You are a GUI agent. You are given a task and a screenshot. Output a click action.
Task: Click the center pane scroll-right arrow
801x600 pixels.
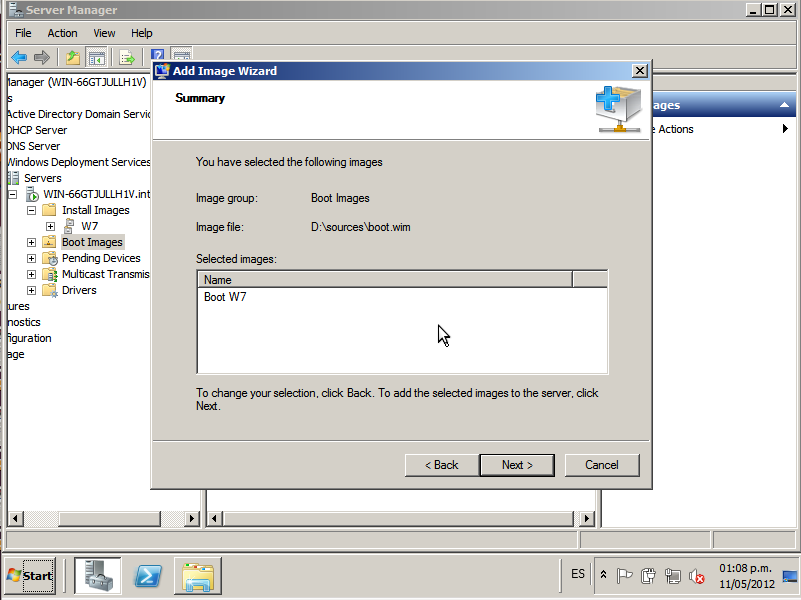click(x=586, y=519)
